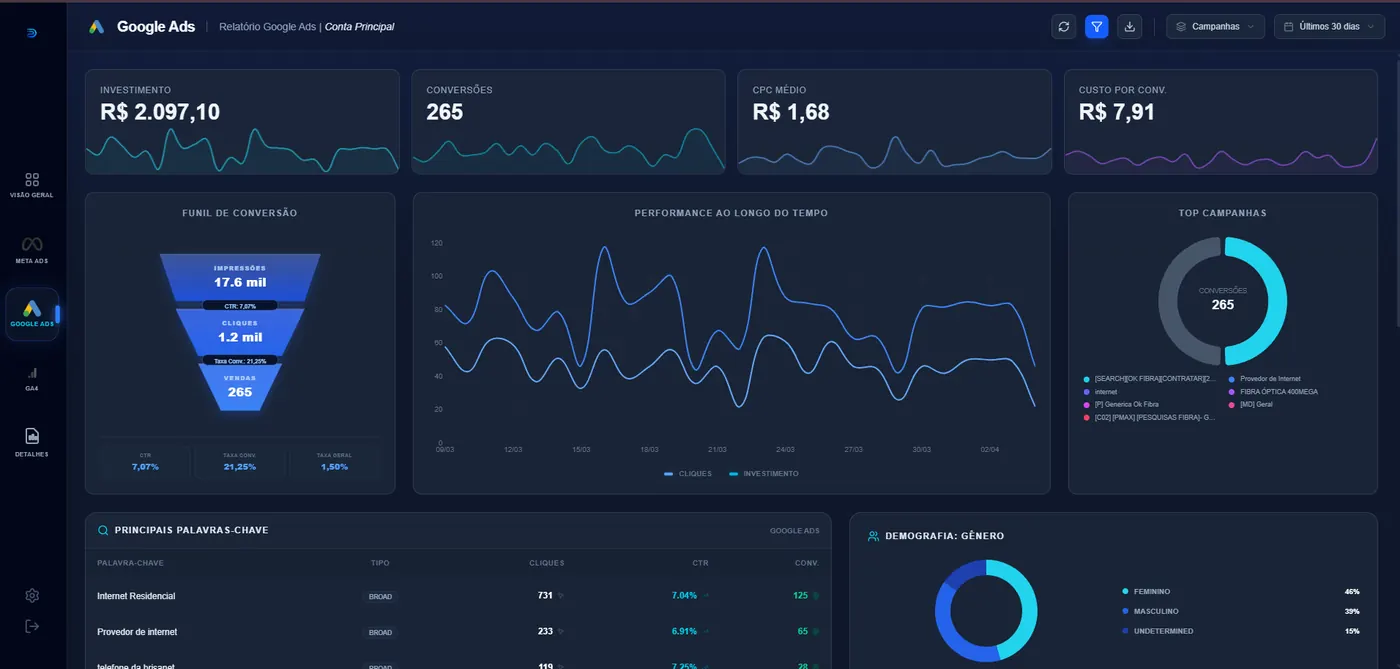Click the cyan segment of Top Campanhas donut
The width and height of the screenshot is (1400, 669).
(x=1277, y=300)
